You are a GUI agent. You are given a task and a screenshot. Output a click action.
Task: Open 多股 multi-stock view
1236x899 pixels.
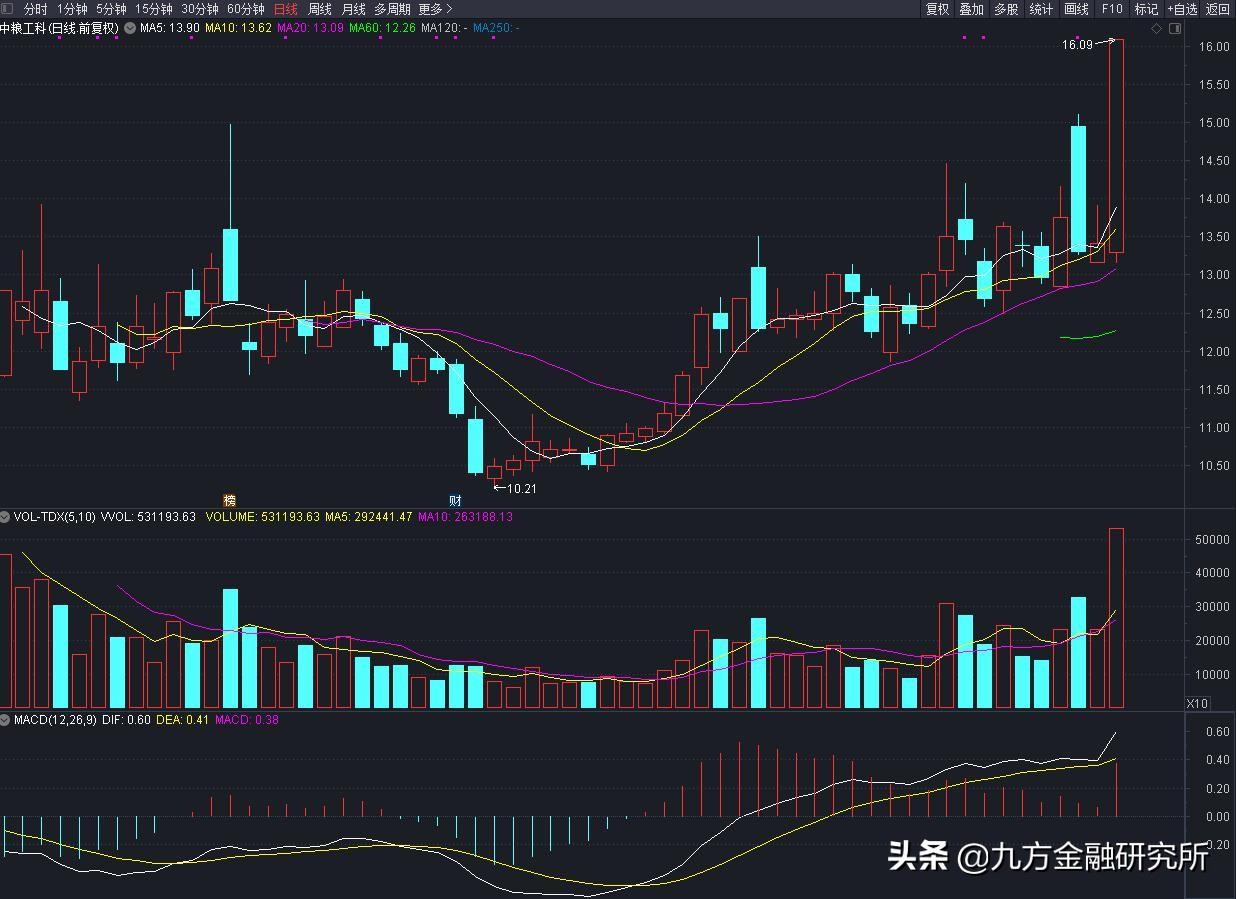tap(1005, 8)
